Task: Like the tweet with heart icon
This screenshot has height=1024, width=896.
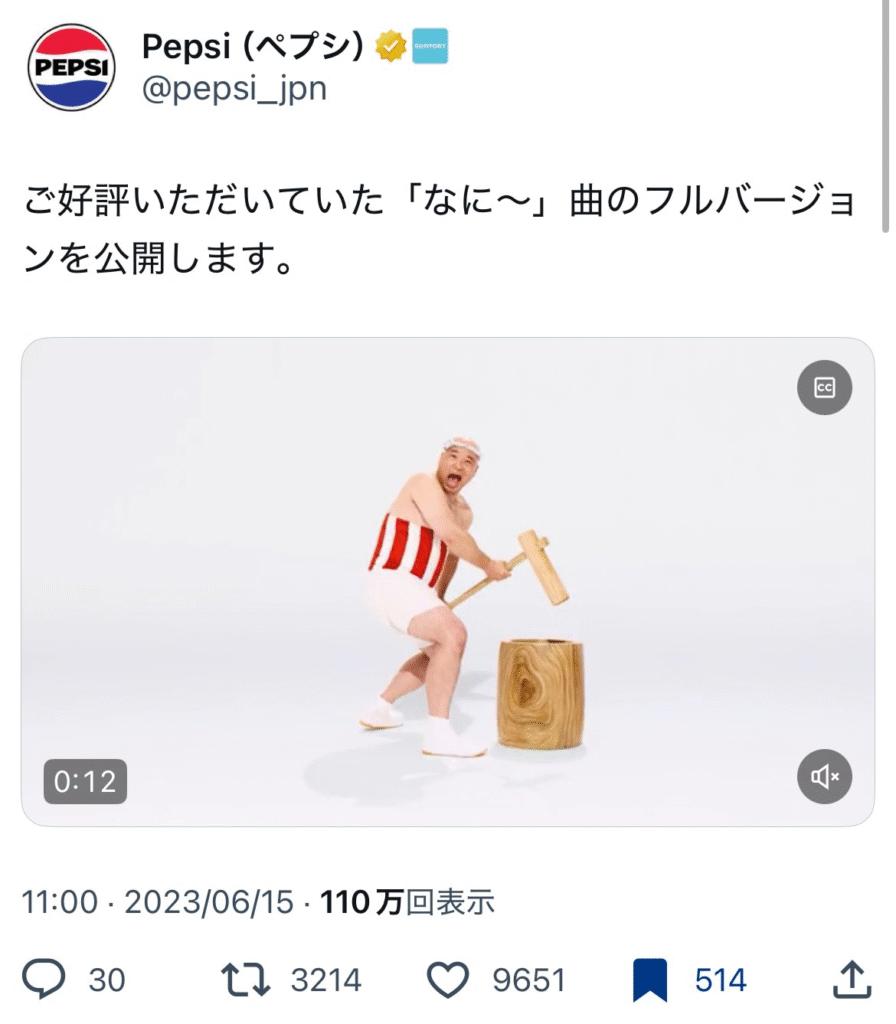Action: (447, 980)
